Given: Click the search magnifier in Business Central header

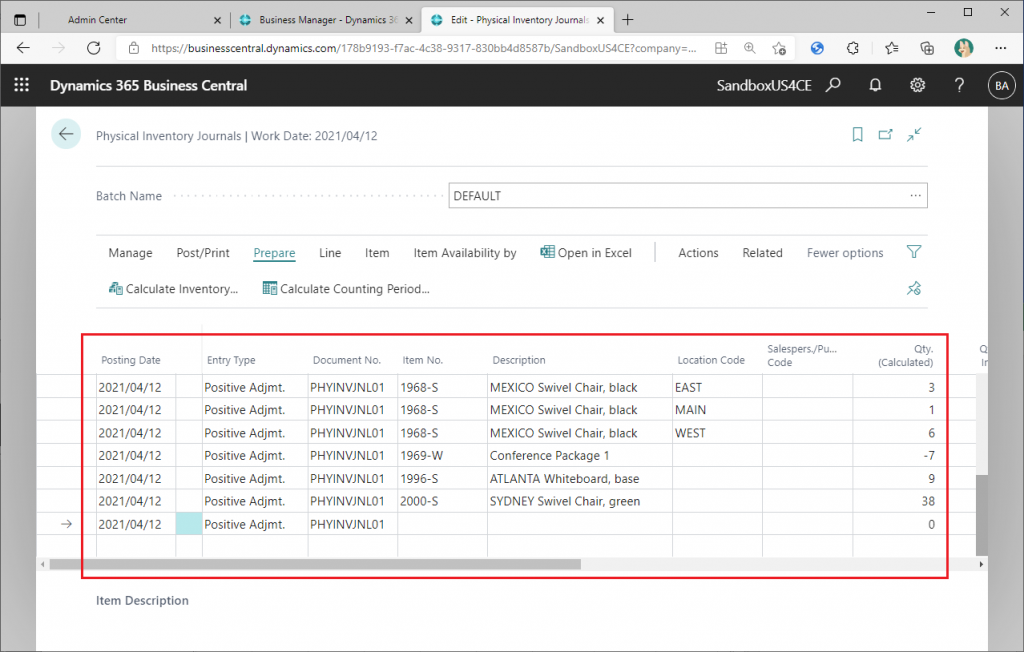Looking at the screenshot, I should [833, 85].
